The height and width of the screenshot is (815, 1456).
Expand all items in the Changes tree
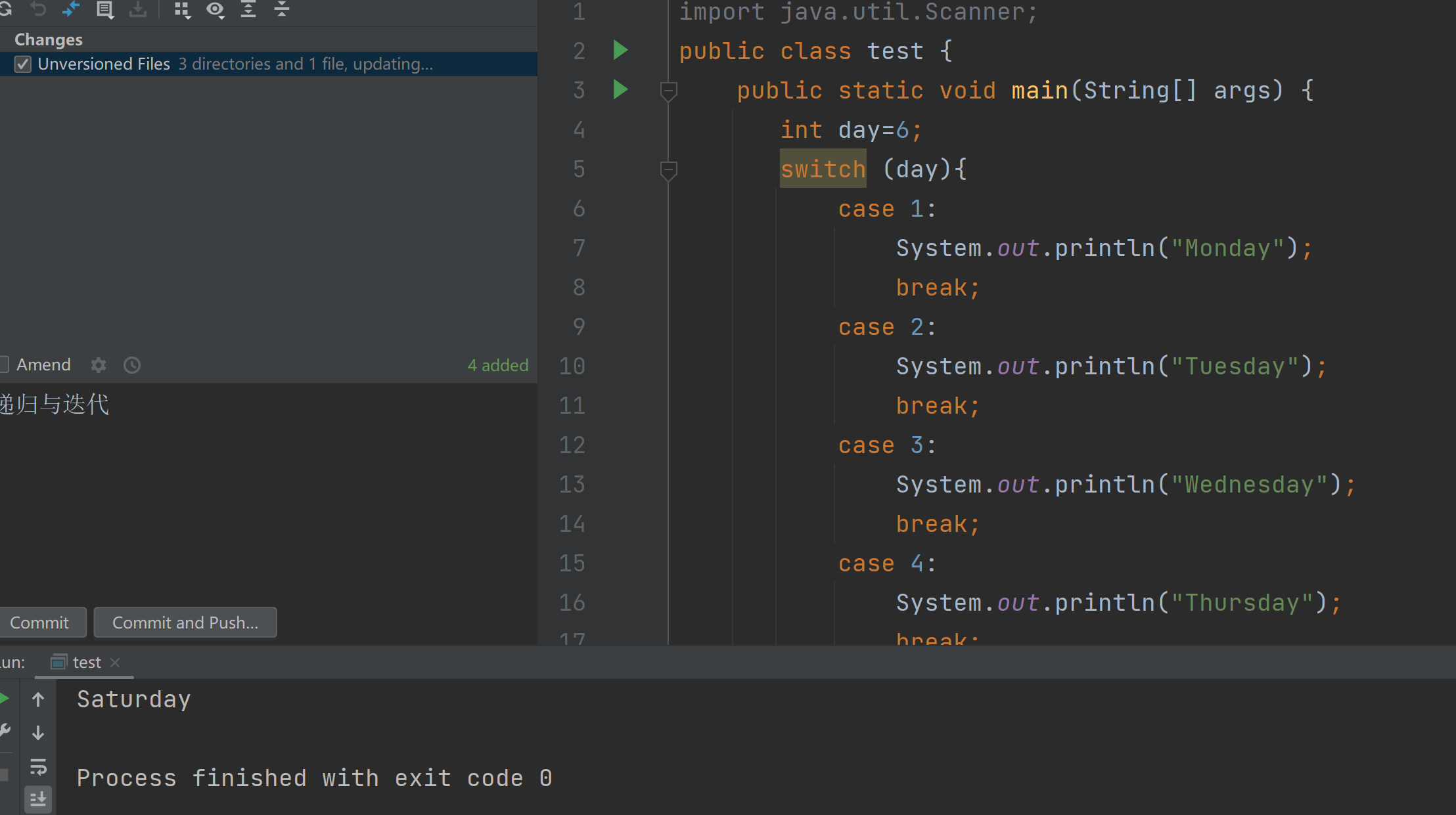(249, 9)
